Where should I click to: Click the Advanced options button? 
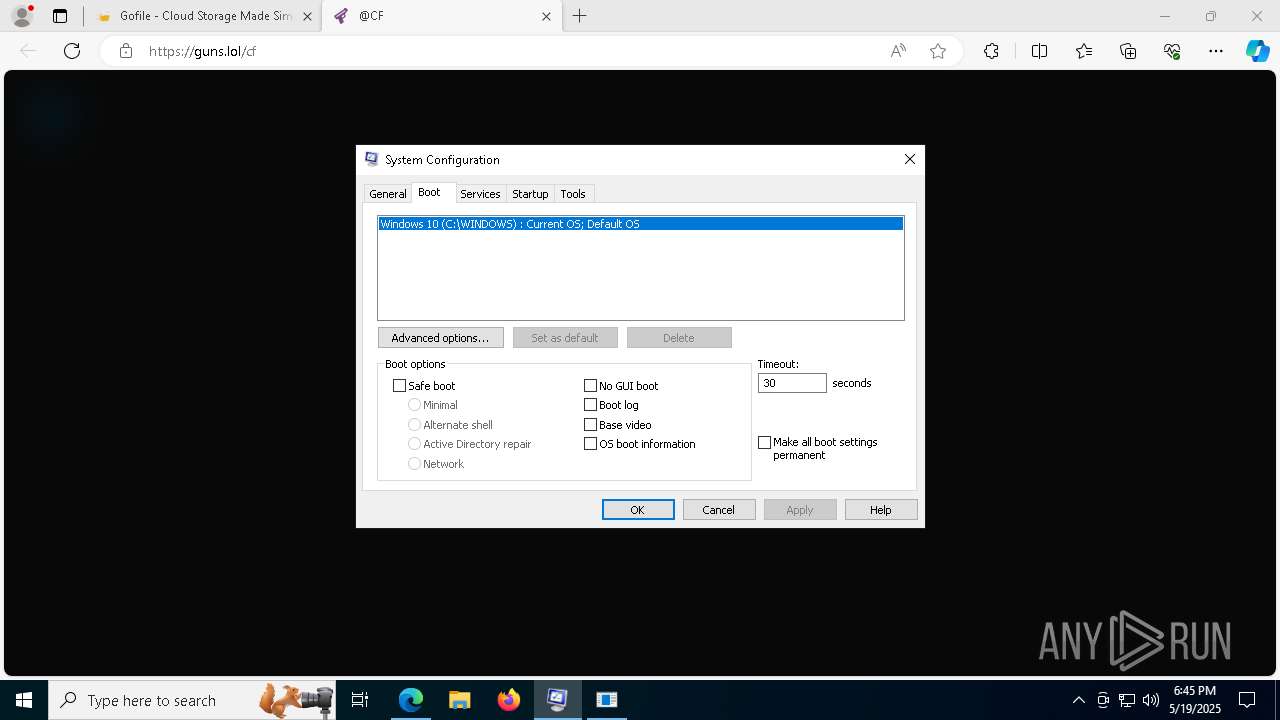coord(440,338)
